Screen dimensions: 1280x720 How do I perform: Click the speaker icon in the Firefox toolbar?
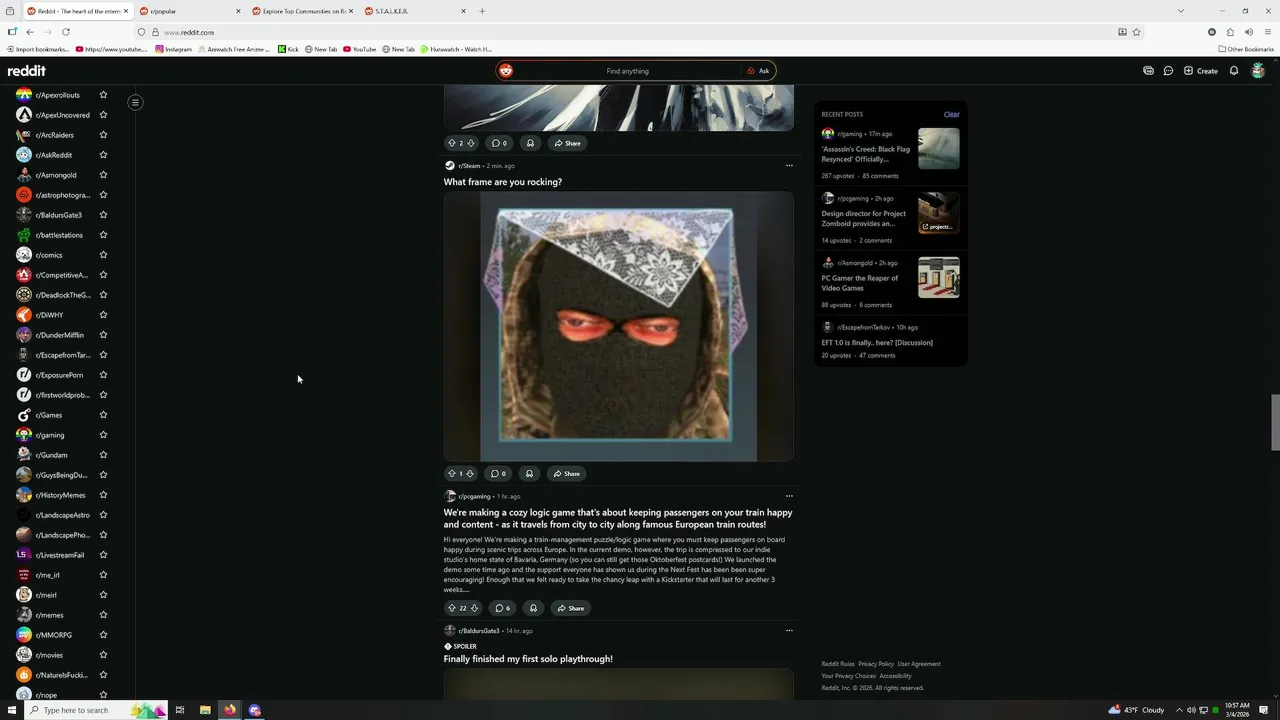(1249, 32)
